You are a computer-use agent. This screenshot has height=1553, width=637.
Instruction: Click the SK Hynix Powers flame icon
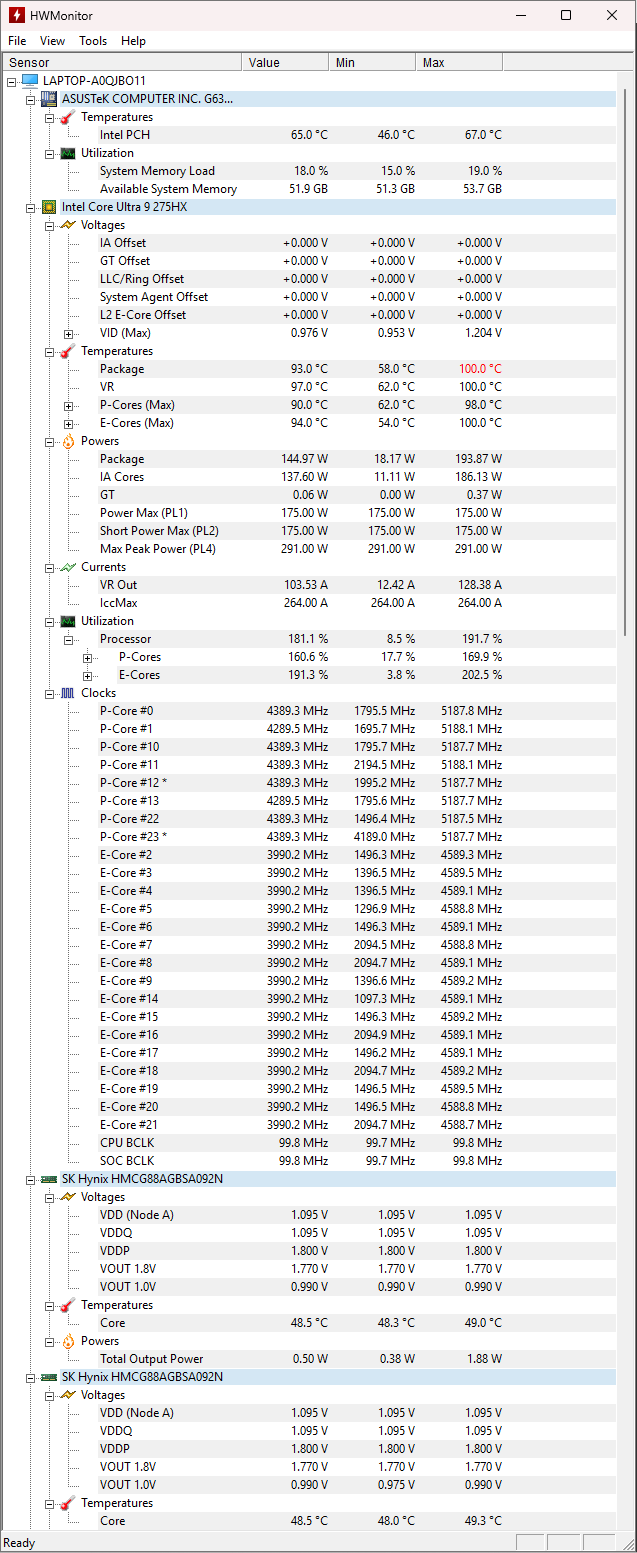pyautogui.click(x=67, y=1341)
